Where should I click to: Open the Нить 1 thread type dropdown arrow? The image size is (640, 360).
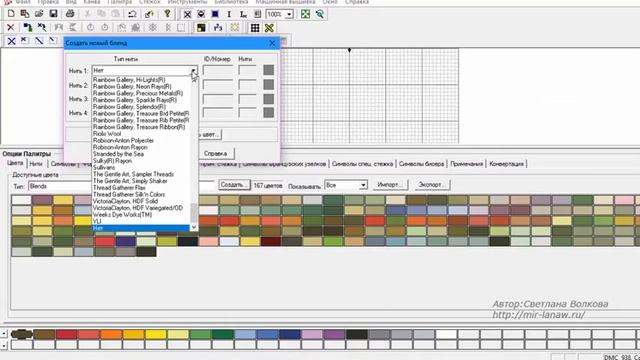[193, 71]
